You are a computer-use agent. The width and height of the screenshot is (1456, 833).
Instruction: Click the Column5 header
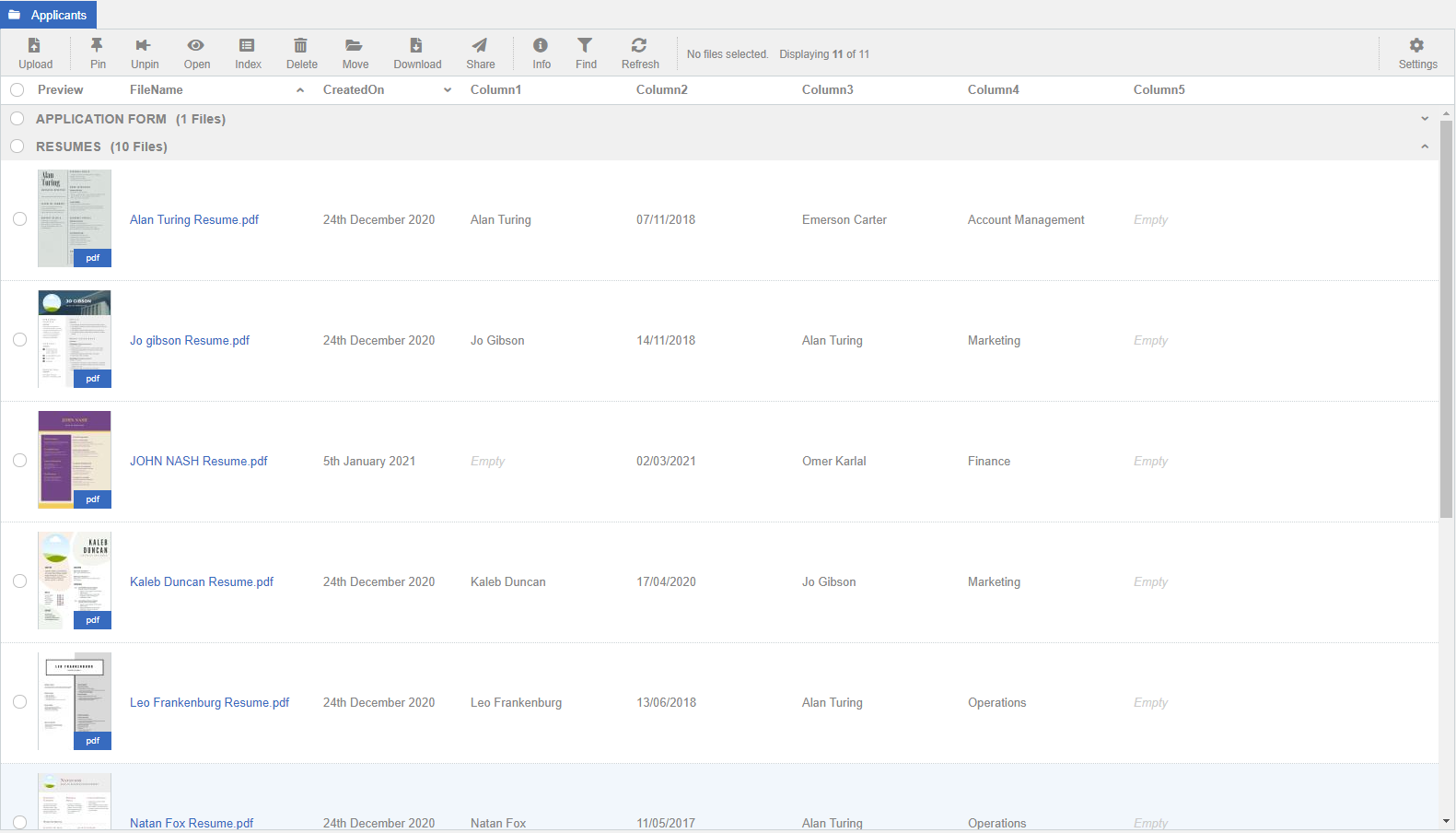[1159, 90]
